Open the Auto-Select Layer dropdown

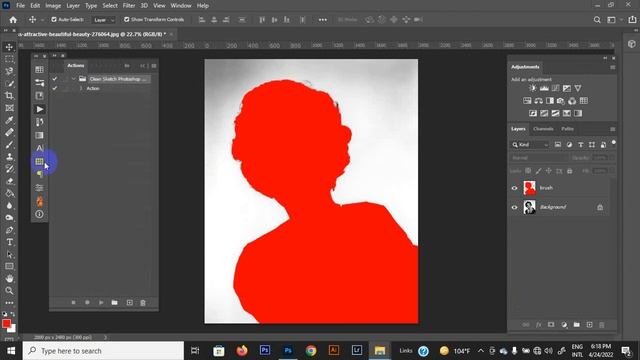coord(103,20)
